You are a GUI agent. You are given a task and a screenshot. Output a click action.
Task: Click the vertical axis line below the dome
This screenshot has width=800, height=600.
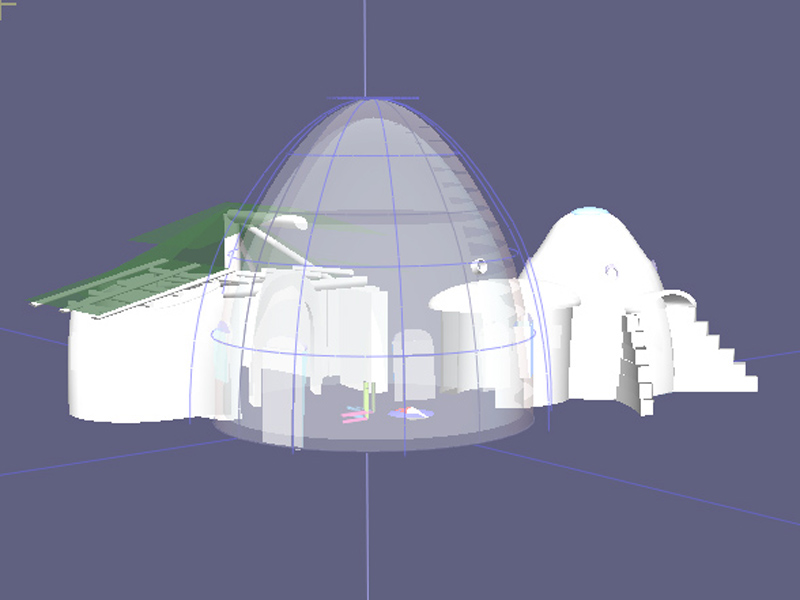point(367,520)
